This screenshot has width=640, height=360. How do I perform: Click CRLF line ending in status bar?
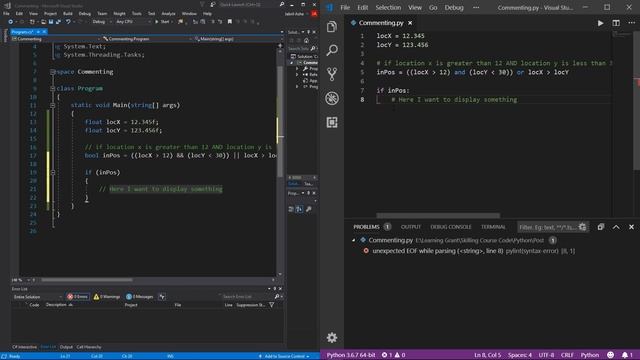[567, 355]
